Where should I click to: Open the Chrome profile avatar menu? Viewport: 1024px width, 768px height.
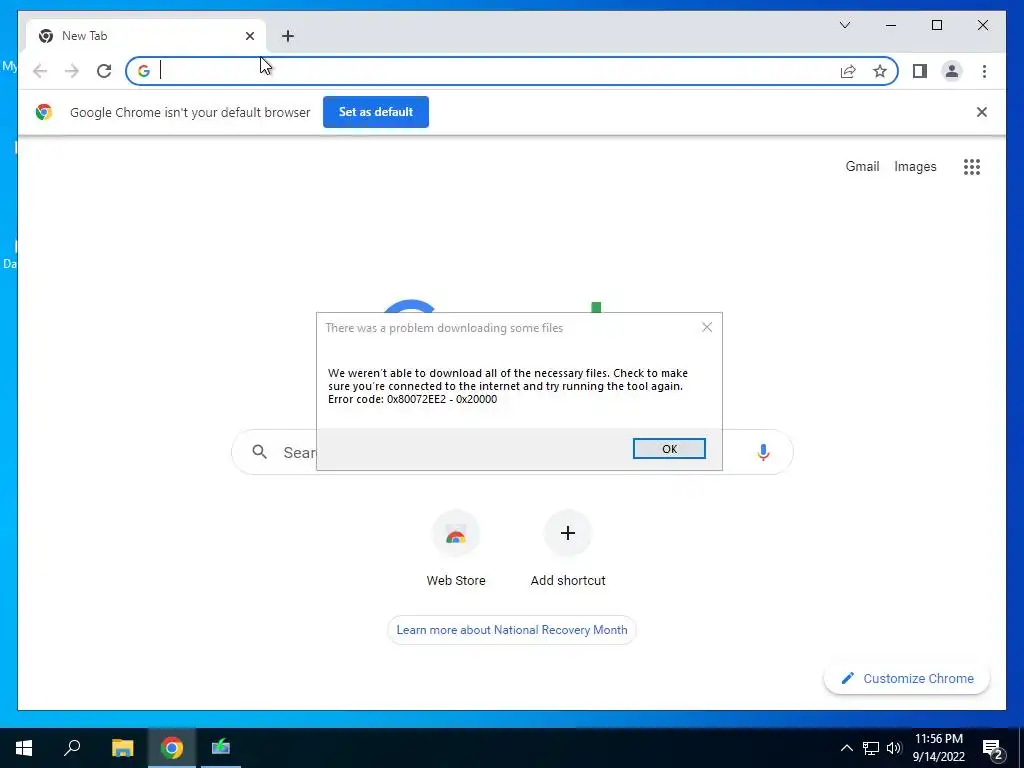pyautogui.click(x=952, y=71)
